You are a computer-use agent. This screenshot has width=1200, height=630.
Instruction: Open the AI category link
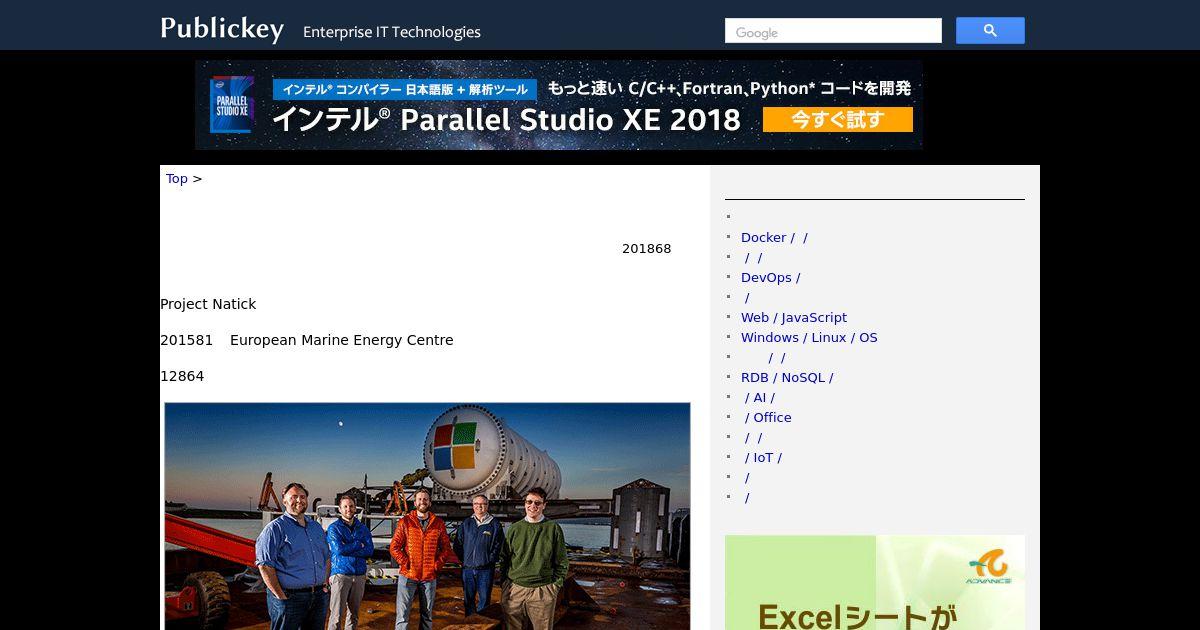[x=760, y=398]
